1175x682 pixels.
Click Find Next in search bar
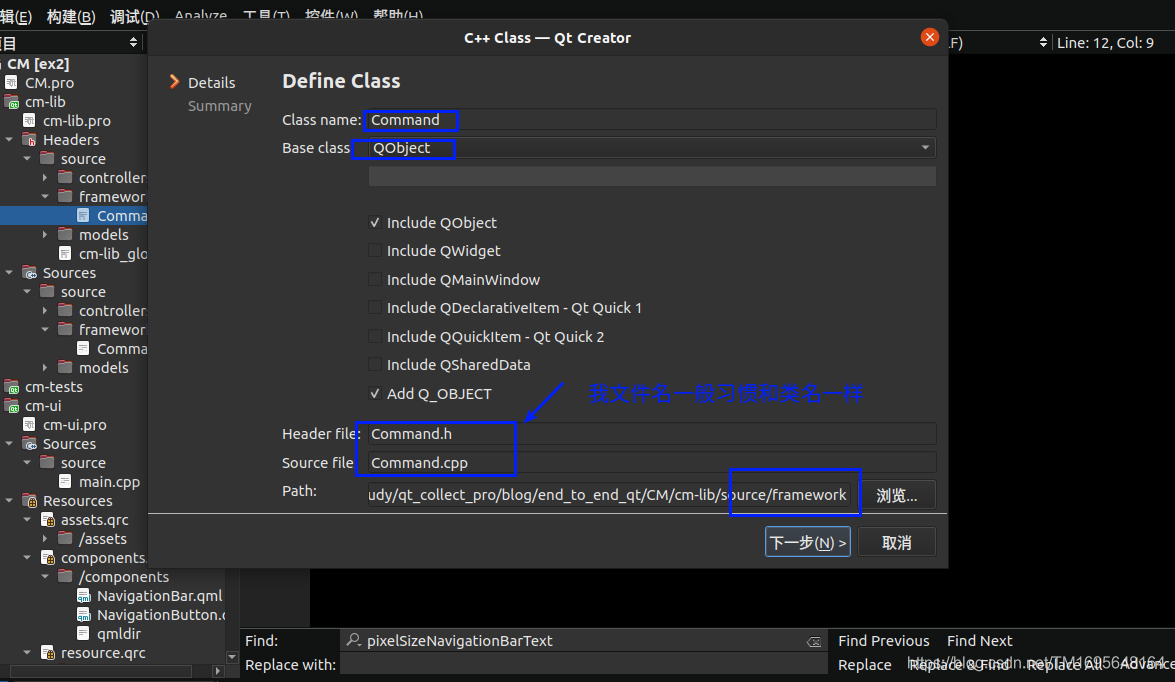pyautogui.click(x=979, y=641)
